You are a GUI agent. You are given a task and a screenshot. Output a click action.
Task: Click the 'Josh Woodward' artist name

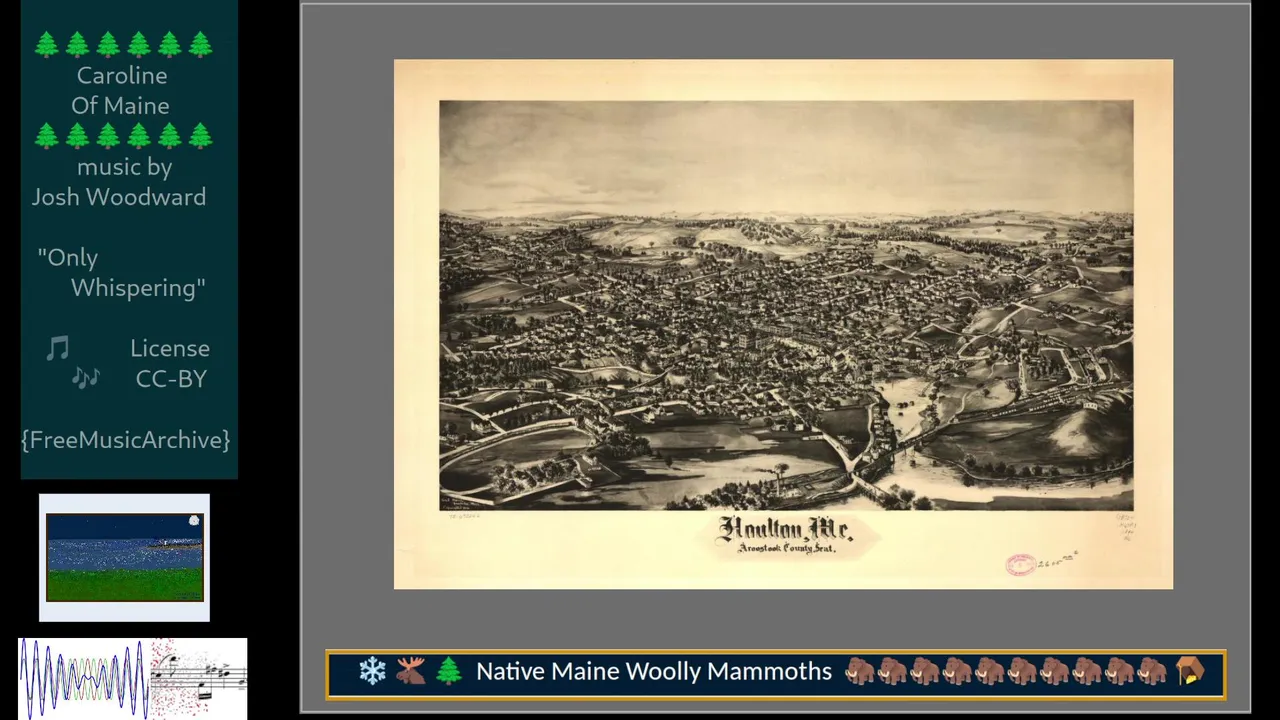(x=119, y=196)
